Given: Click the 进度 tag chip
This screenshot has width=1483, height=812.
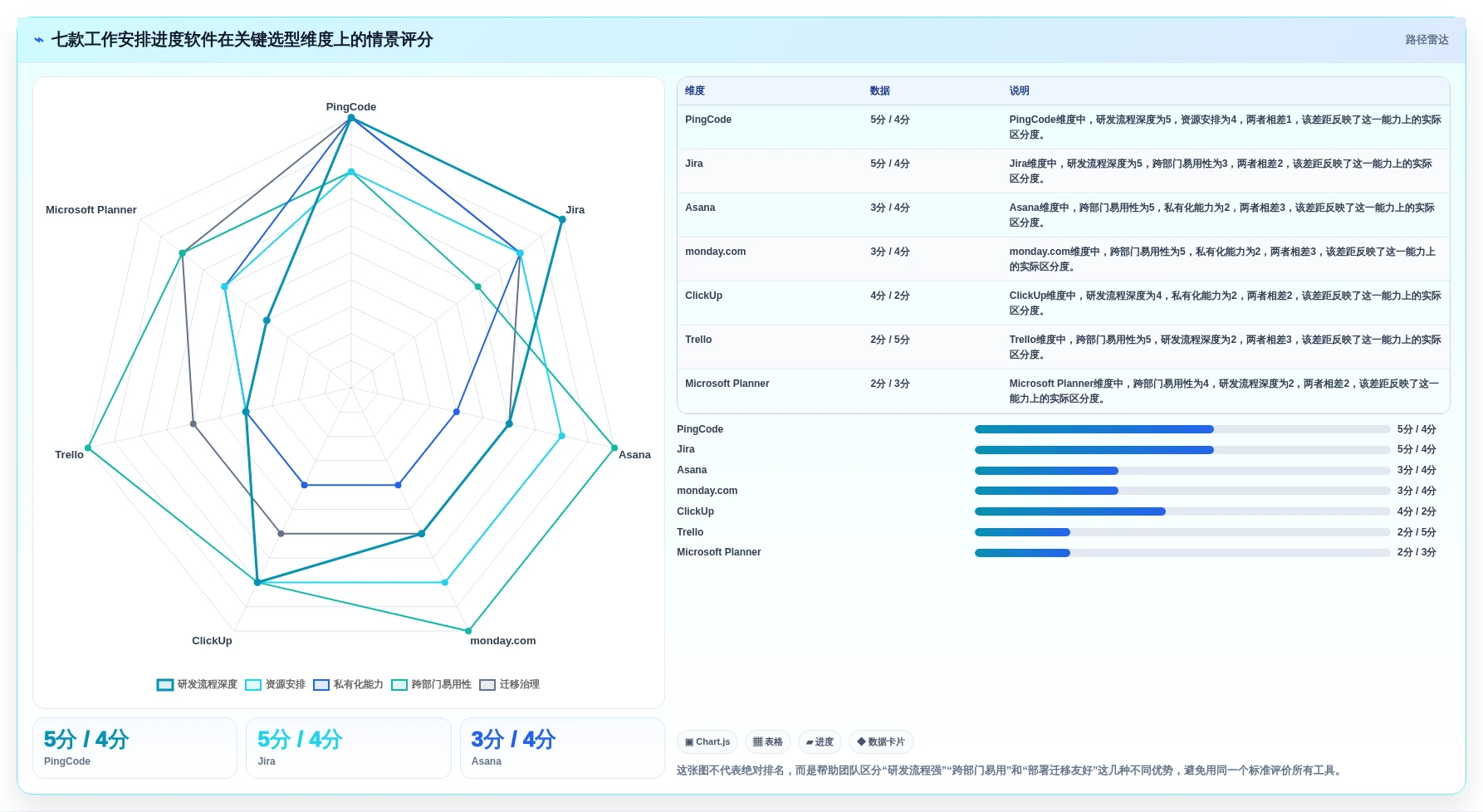Looking at the screenshot, I should 820,742.
